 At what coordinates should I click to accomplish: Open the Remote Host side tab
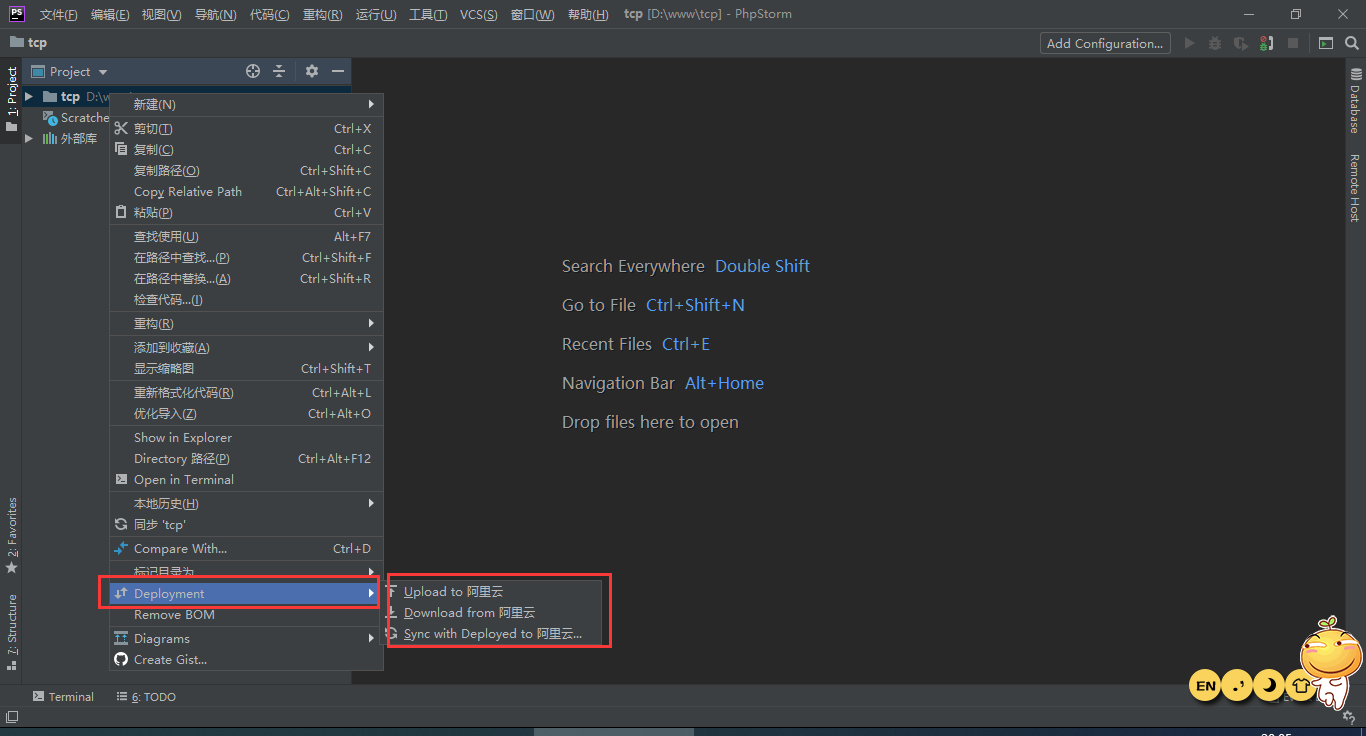click(x=1356, y=186)
